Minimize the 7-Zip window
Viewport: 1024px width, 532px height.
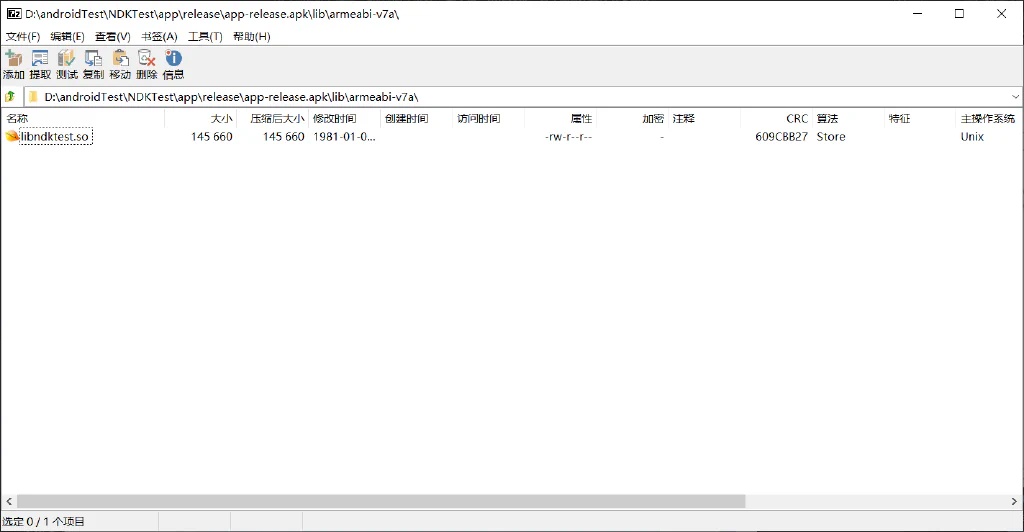tap(918, 14)
